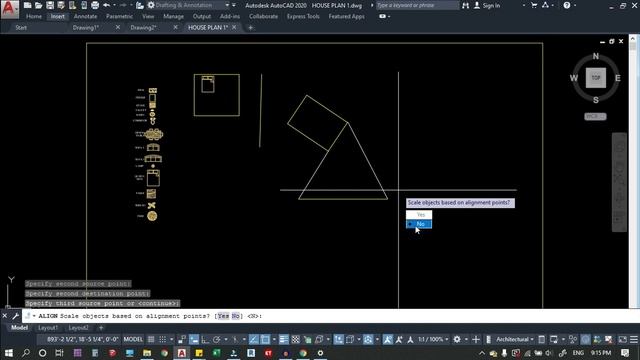Open the Parametric ribbon tab
The width and height of the screenshot is (640, 360).
(x=119, y=16)
